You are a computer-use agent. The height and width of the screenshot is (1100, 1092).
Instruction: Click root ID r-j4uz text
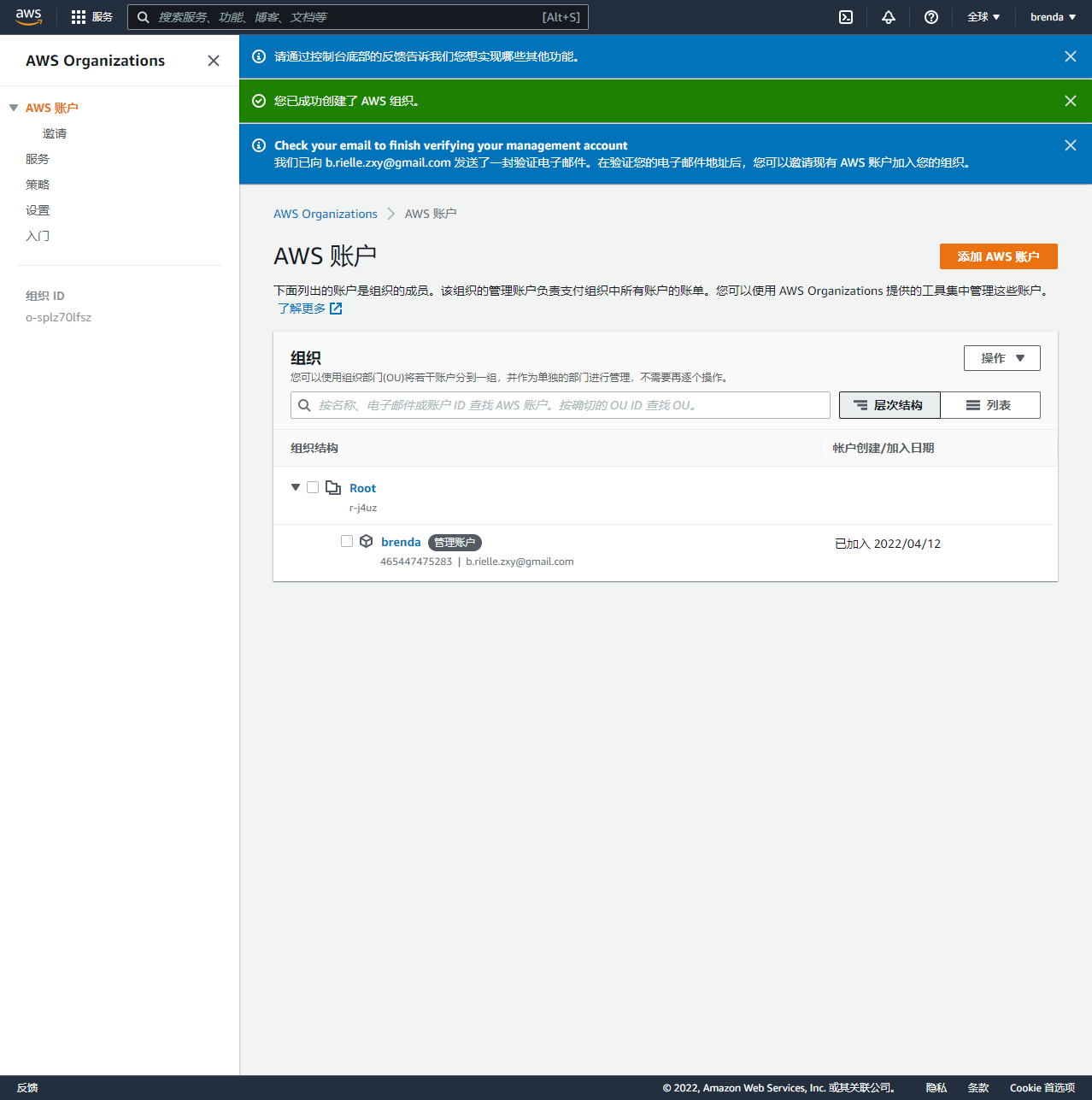click(x=363, y=508)
